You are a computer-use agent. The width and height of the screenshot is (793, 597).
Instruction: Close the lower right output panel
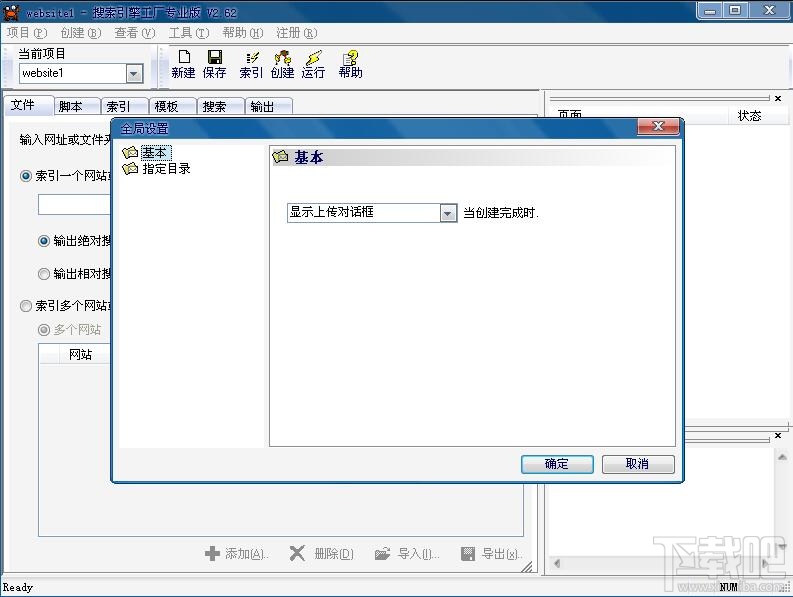tap(778, 435)
